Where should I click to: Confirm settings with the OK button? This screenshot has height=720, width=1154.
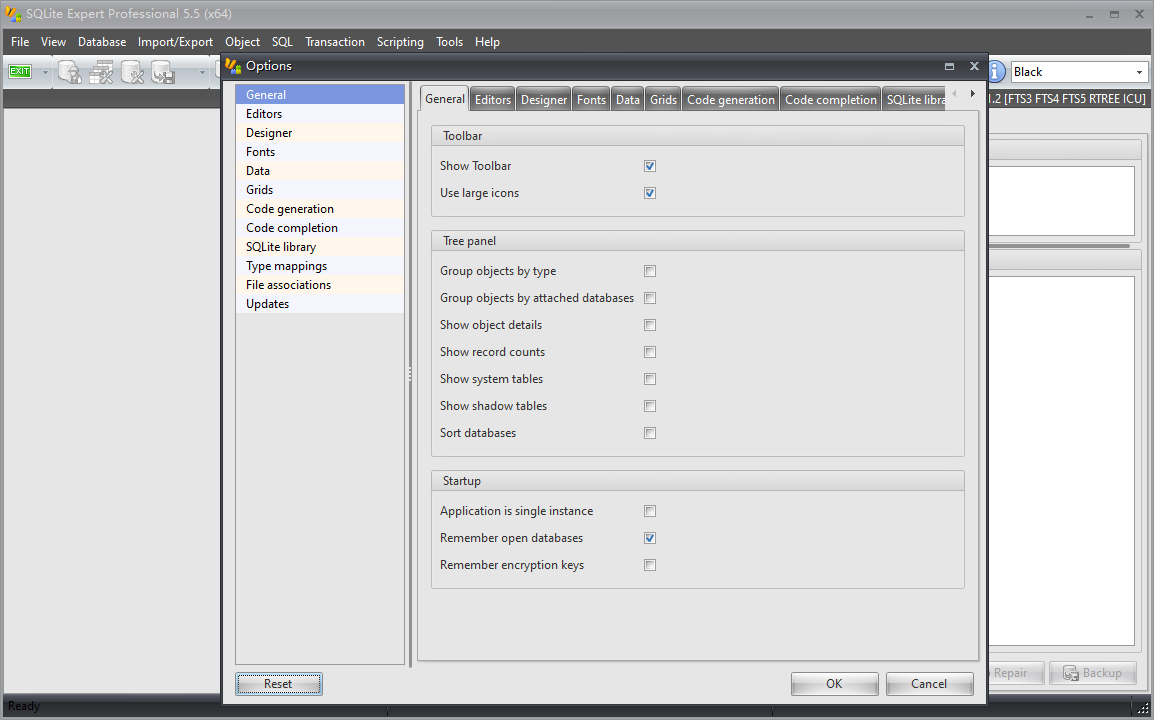click(834, 683)
